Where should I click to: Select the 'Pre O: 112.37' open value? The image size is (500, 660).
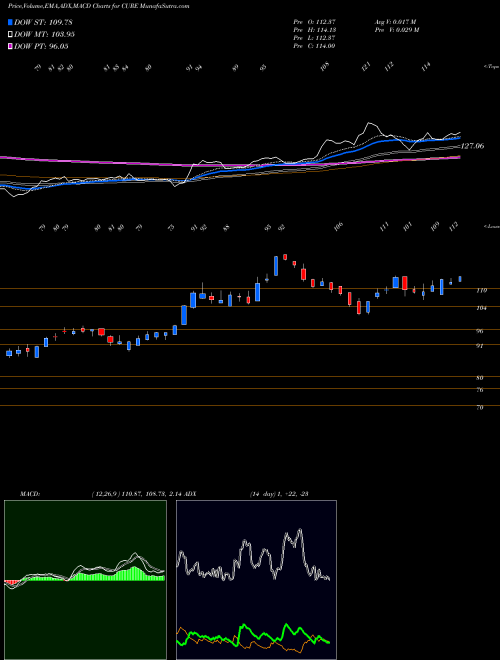314,22
